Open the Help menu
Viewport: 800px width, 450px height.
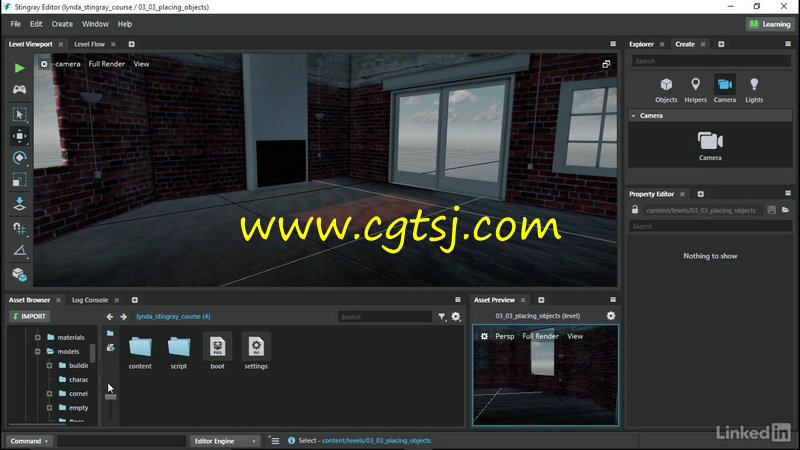(x=124, y=24)
